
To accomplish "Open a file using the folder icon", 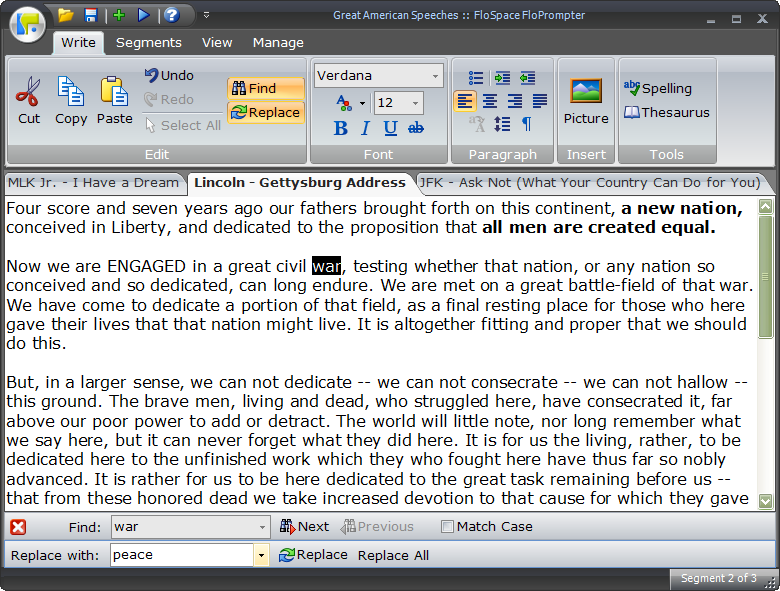I will tap(65, 15).
